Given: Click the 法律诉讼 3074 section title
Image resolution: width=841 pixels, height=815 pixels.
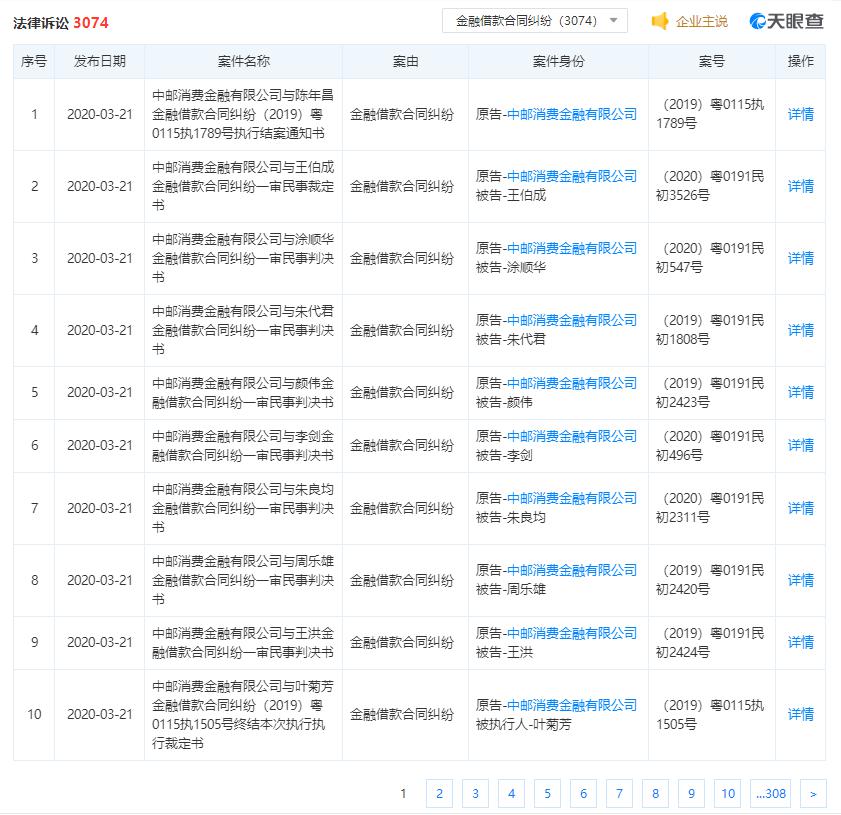Looking at the screenshot, I should coord(61,23).
